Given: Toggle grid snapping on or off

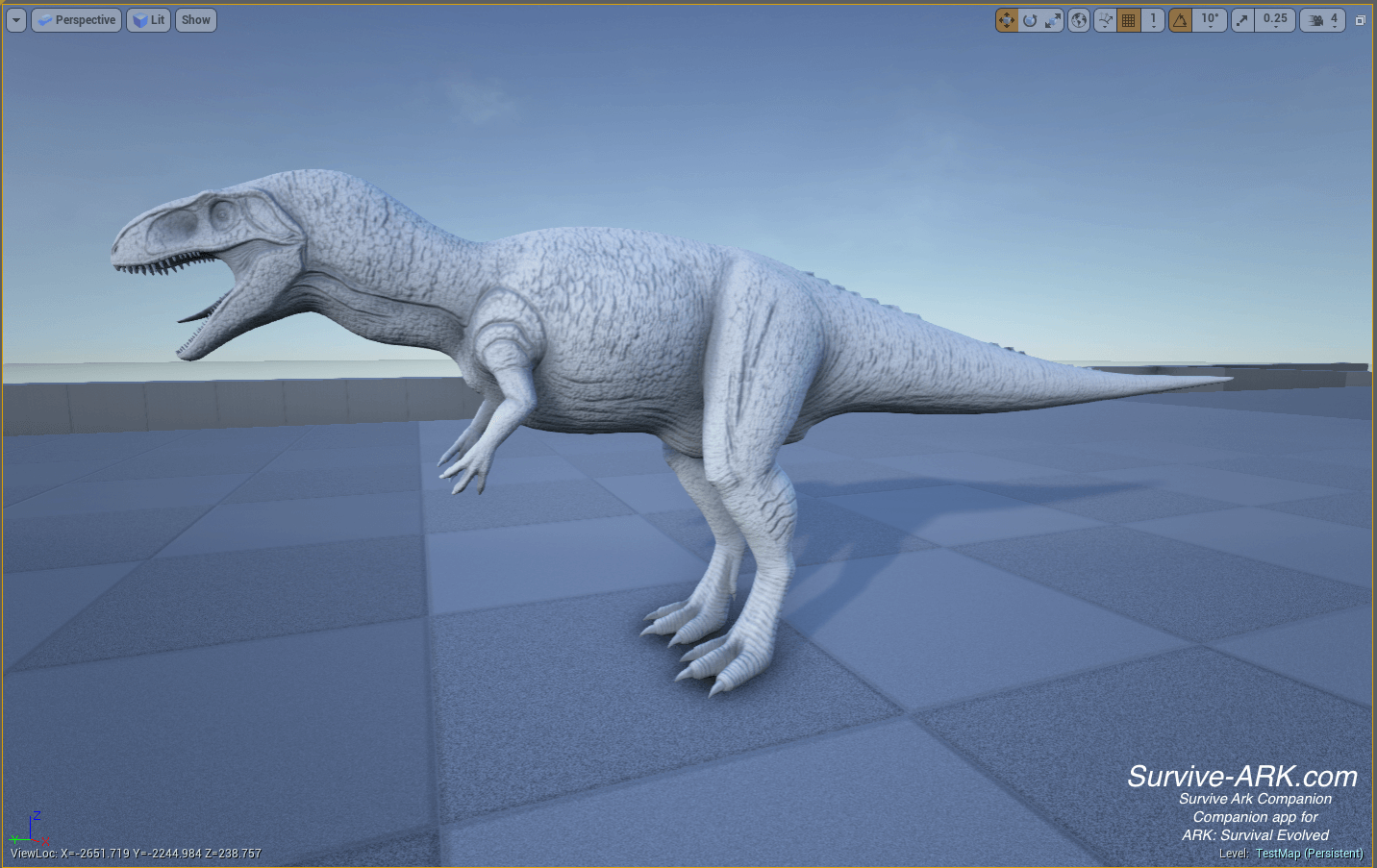Looking at the screenshot, I should point(1129,20).
